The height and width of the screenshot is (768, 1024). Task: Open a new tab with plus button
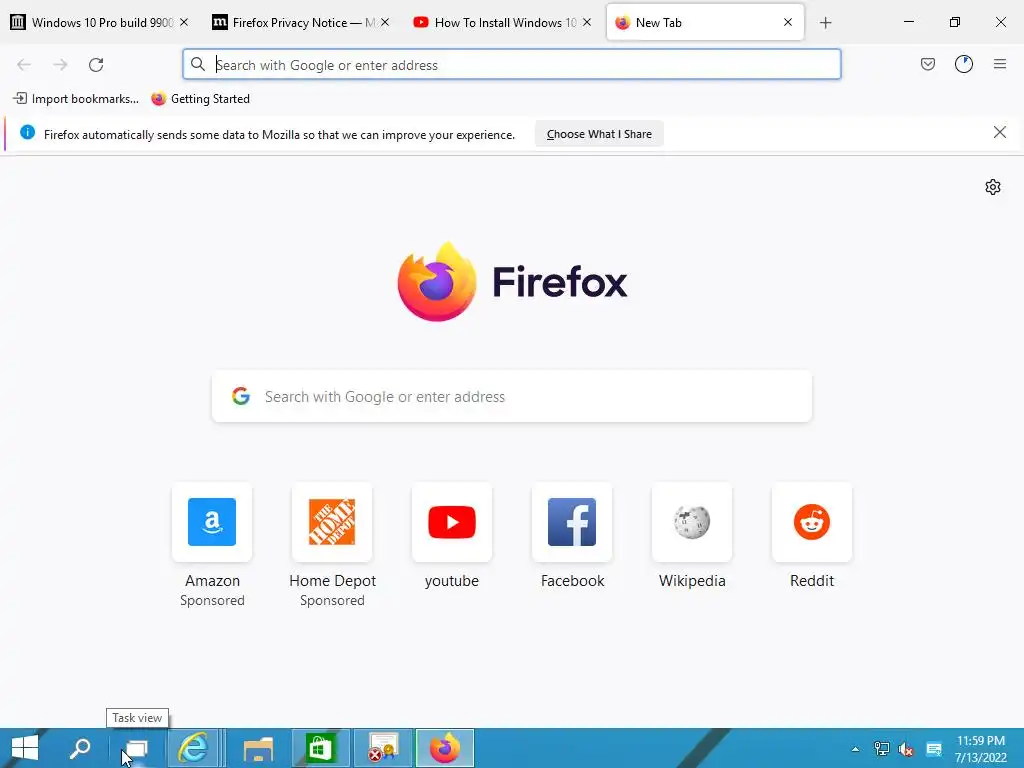coord(825,23)
